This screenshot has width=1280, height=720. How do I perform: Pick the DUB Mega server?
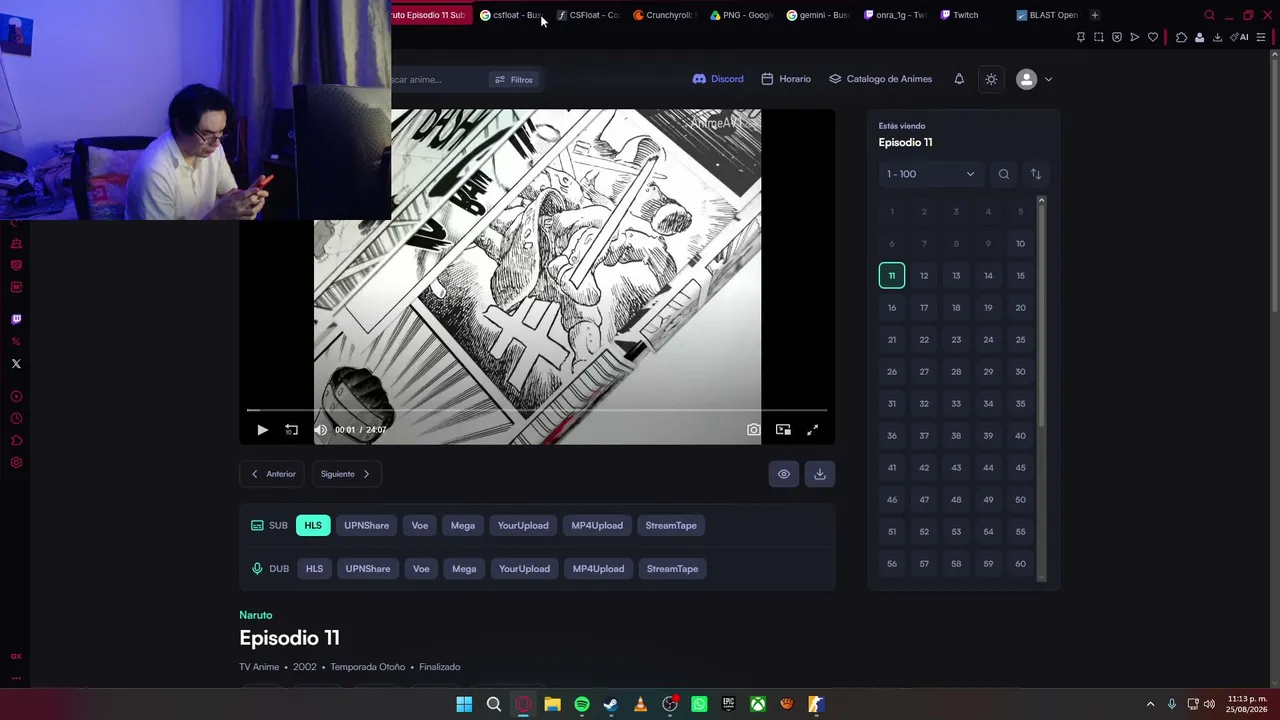464,569
